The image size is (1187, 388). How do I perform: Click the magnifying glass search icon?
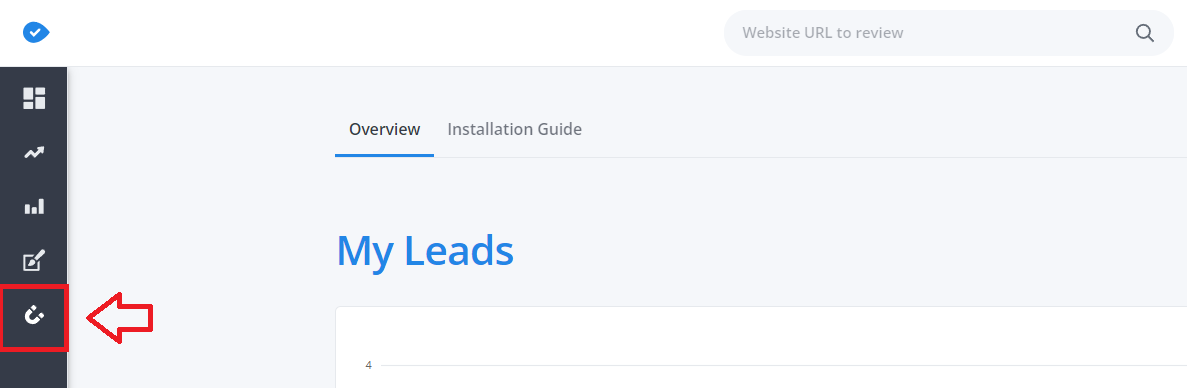click(1145, 33)
